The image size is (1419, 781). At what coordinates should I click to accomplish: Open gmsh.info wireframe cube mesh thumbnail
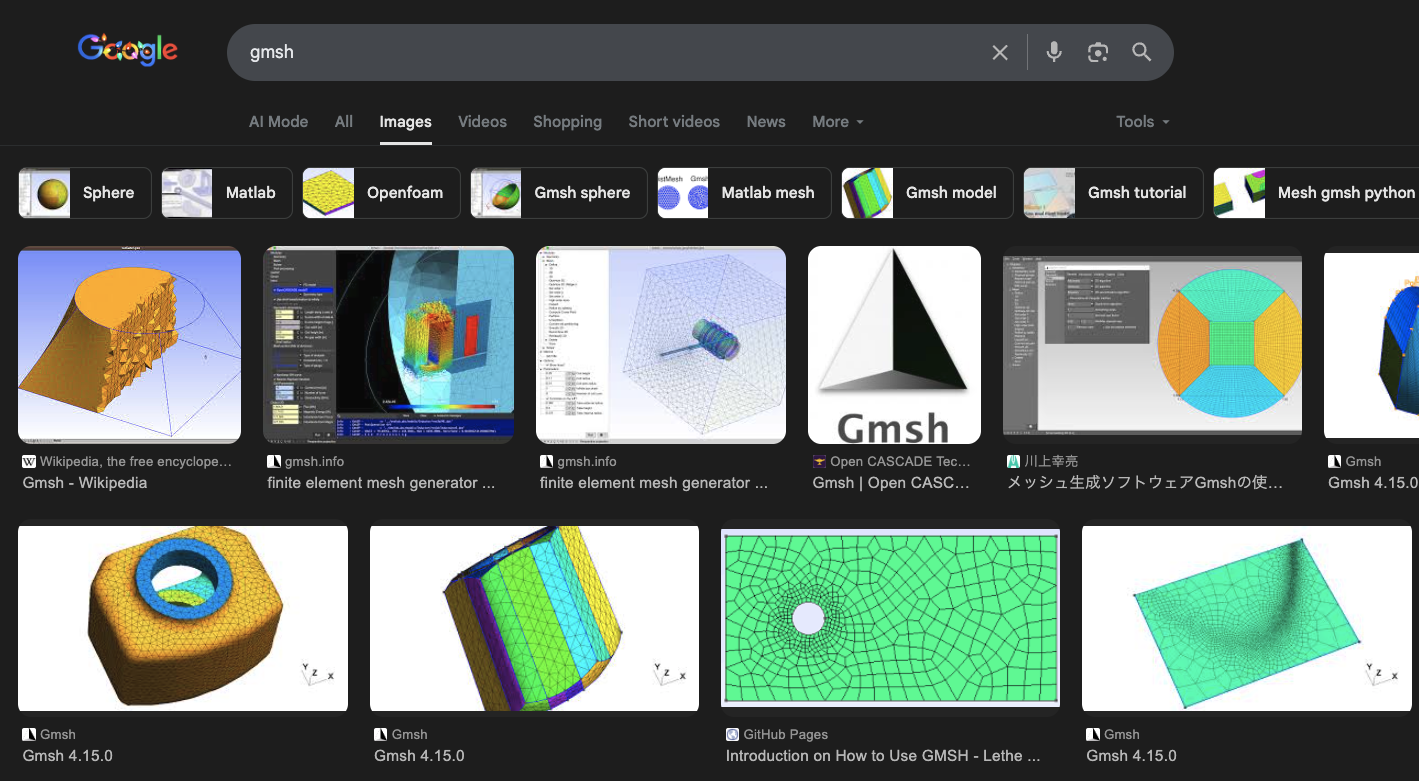point(661,345)
